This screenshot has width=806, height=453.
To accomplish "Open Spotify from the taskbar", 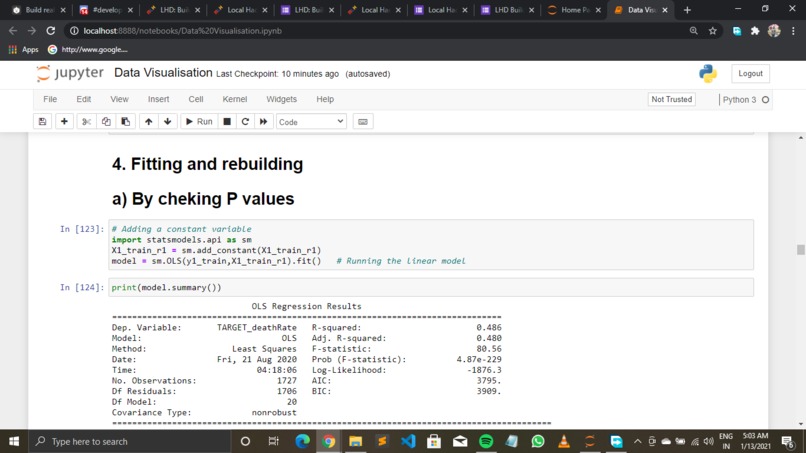I will pos(486,441).
